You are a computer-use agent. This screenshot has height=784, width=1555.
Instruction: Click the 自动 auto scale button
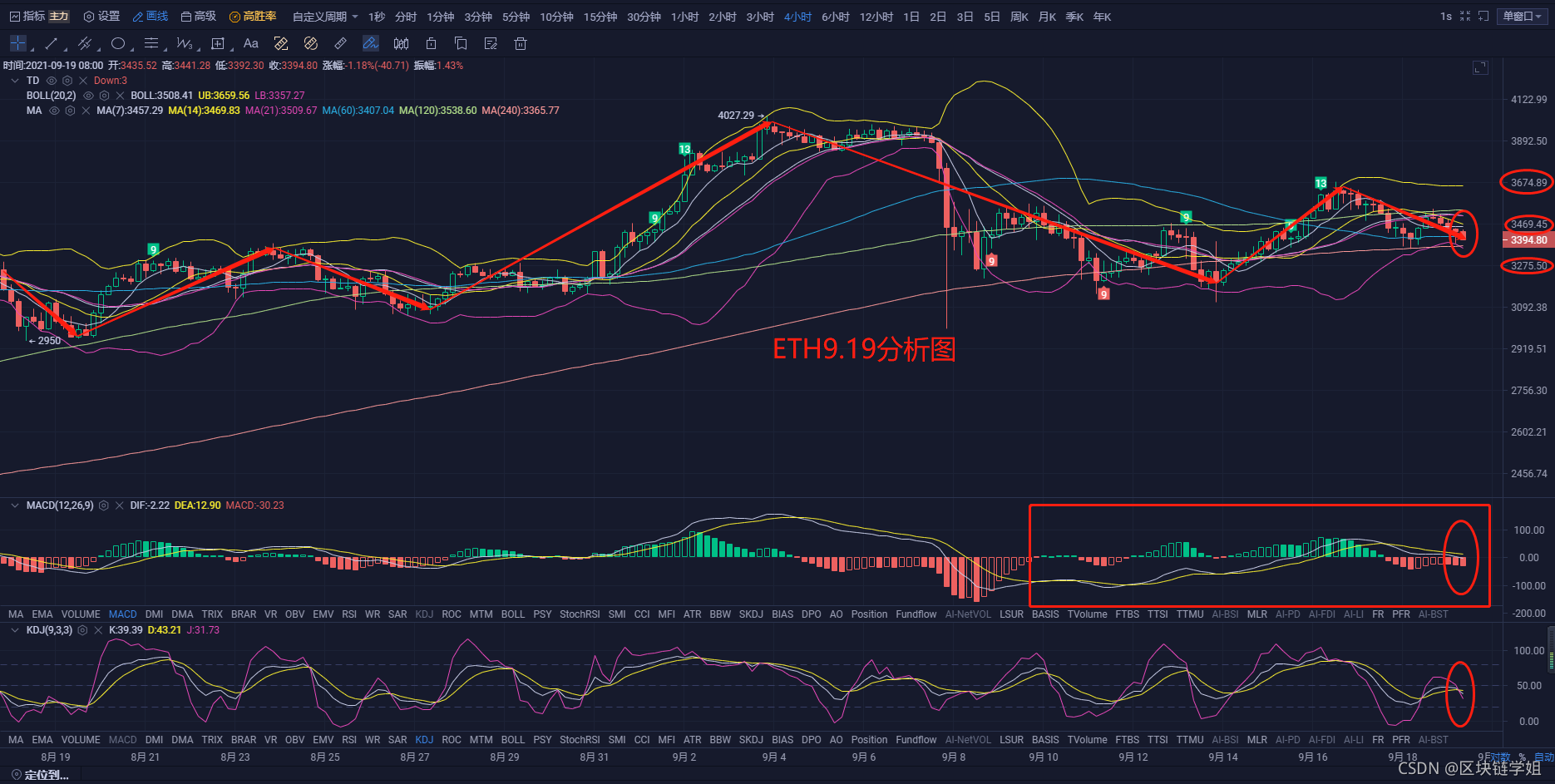tap(1543, 757)
